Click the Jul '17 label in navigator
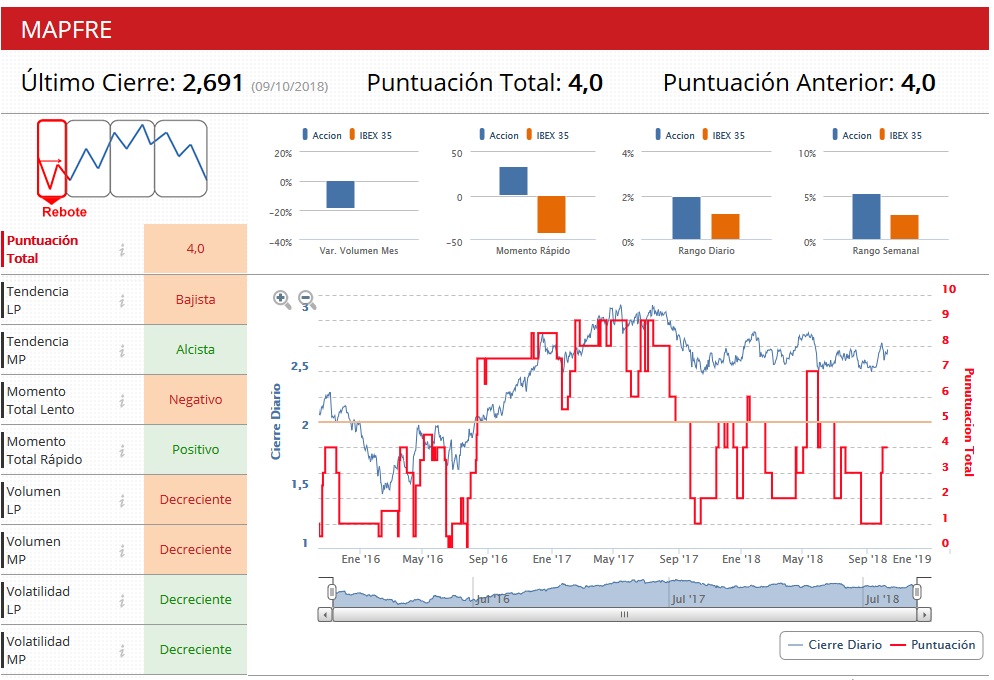Screen dimensions: 994x680 click(688, 599)
